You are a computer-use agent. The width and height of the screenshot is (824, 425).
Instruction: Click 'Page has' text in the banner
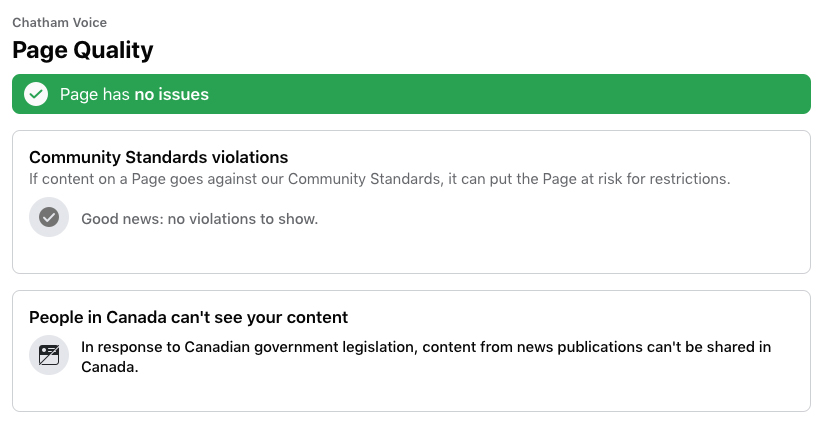point(95,95)
